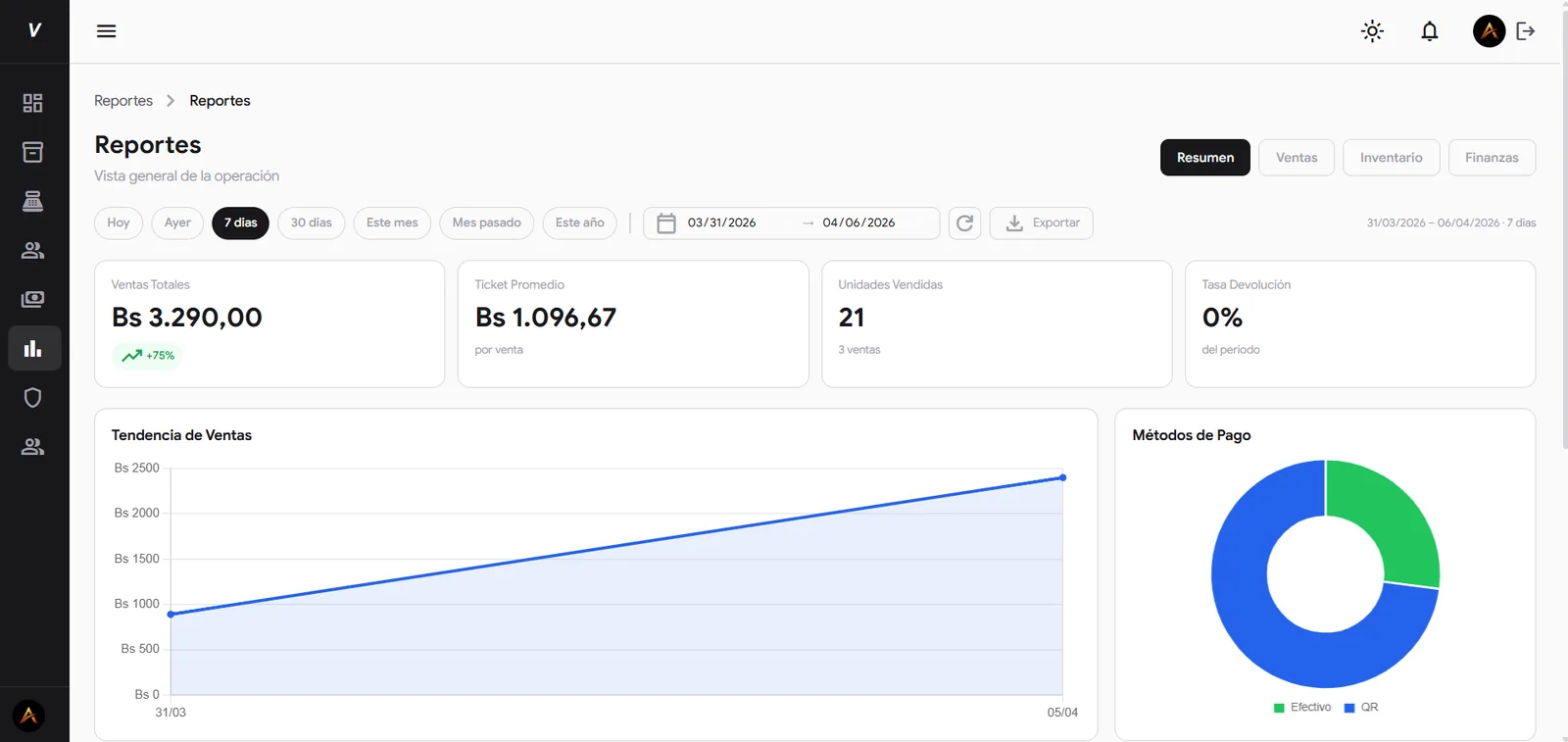Click the refresh button
1568x742 pixels.
click(964, 223)
